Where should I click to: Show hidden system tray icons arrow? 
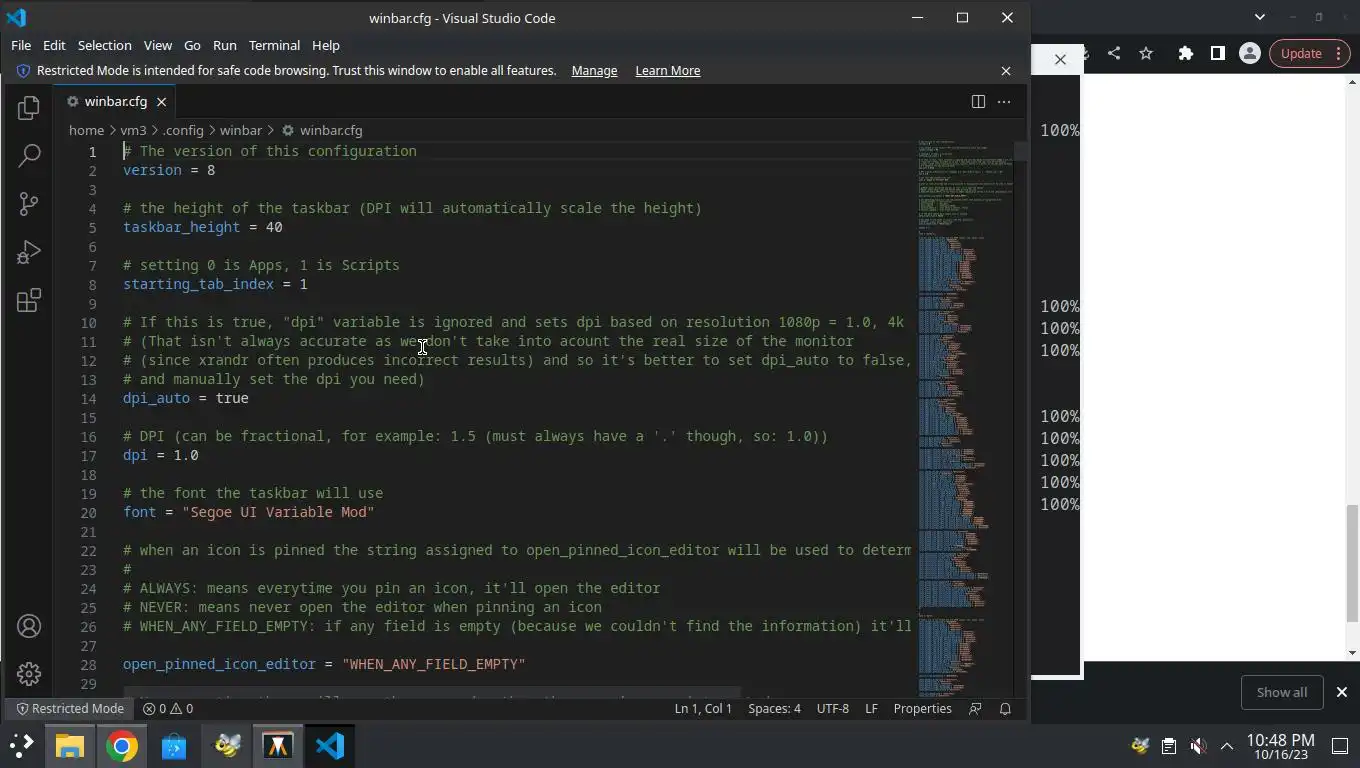click(1227, 746)
